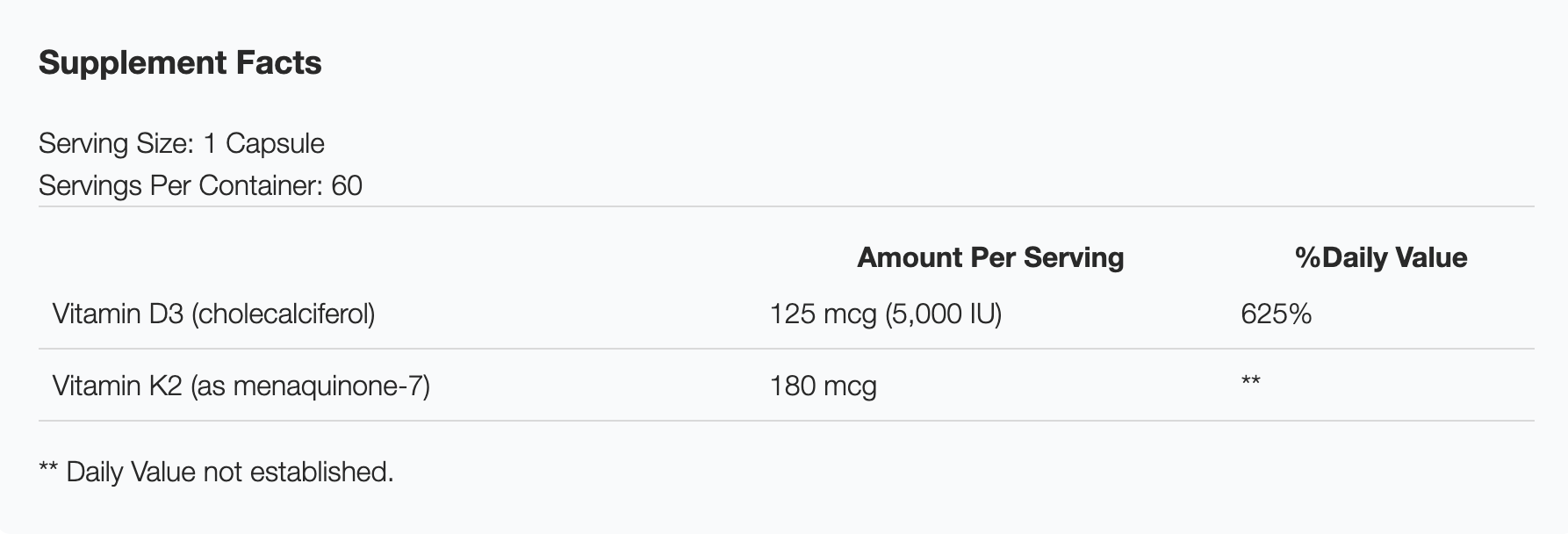Click the Daily Value not established footnote
This screenshot has height=534, width=1568.
(x=216, y=472)
